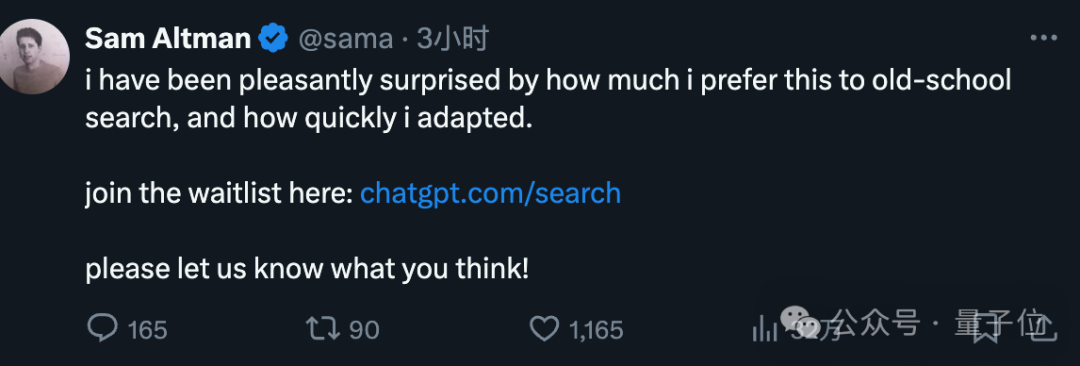Click the retweet arrows icon
Image resolution: width=1080 pixels, height=366 pixels.
pos(323,329)
